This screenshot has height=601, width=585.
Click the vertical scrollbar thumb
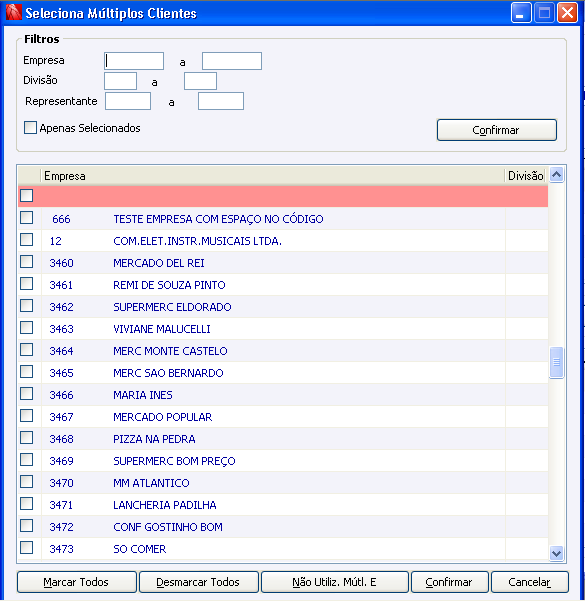(556, 362)
